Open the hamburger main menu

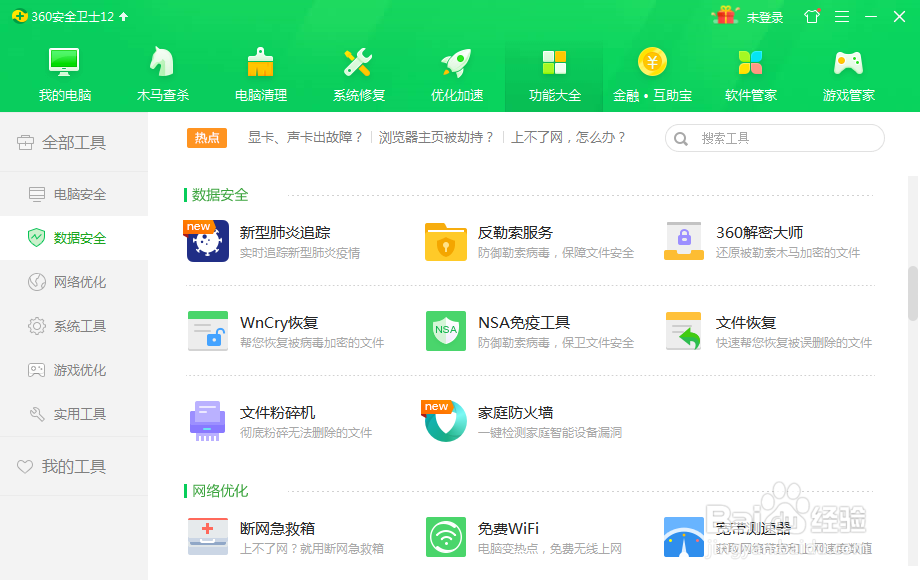point(844,16)
